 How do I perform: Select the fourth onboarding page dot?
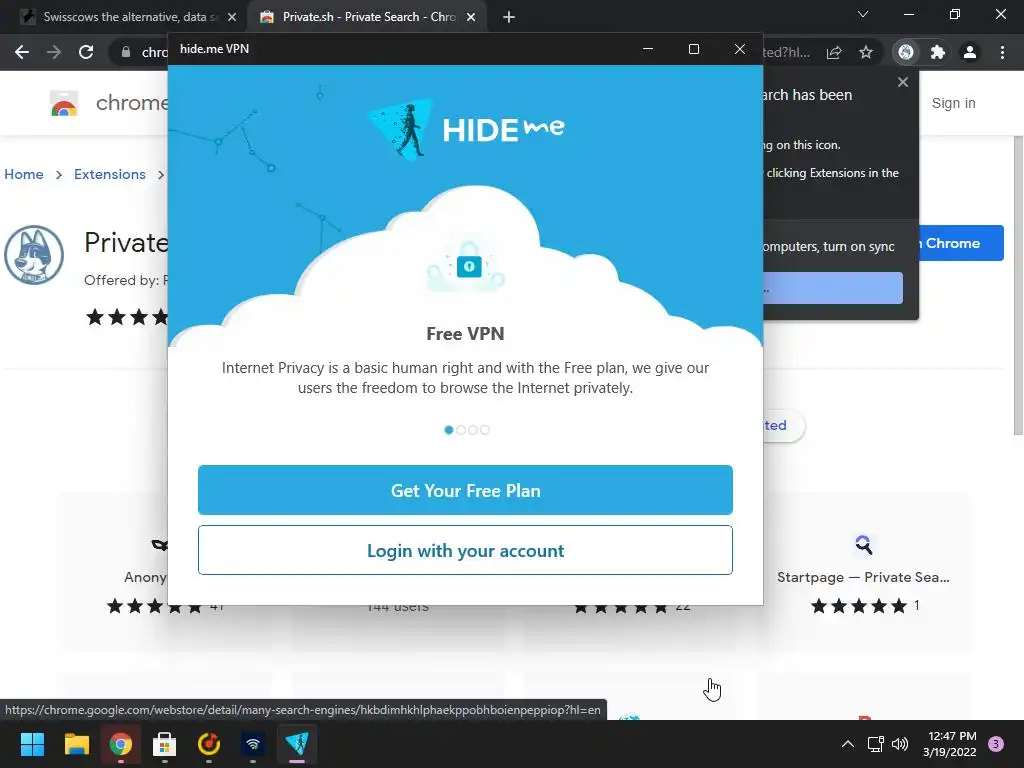(485, 430)
